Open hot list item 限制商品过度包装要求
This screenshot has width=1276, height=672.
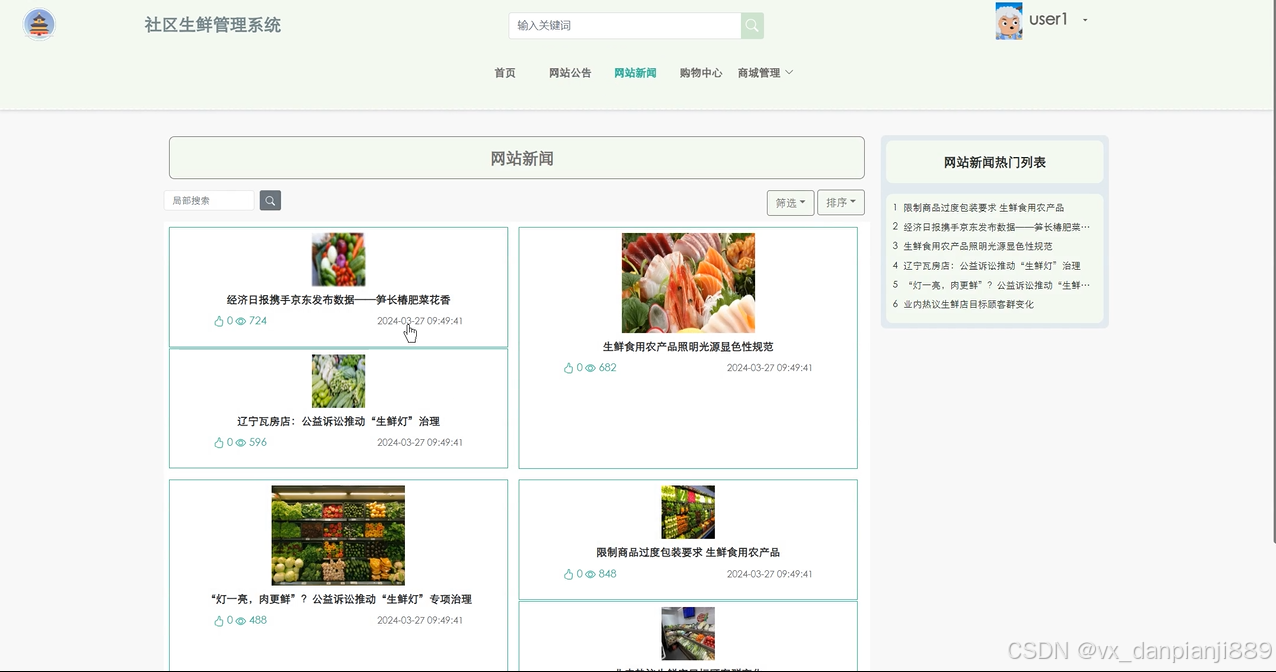coord(984,208)
